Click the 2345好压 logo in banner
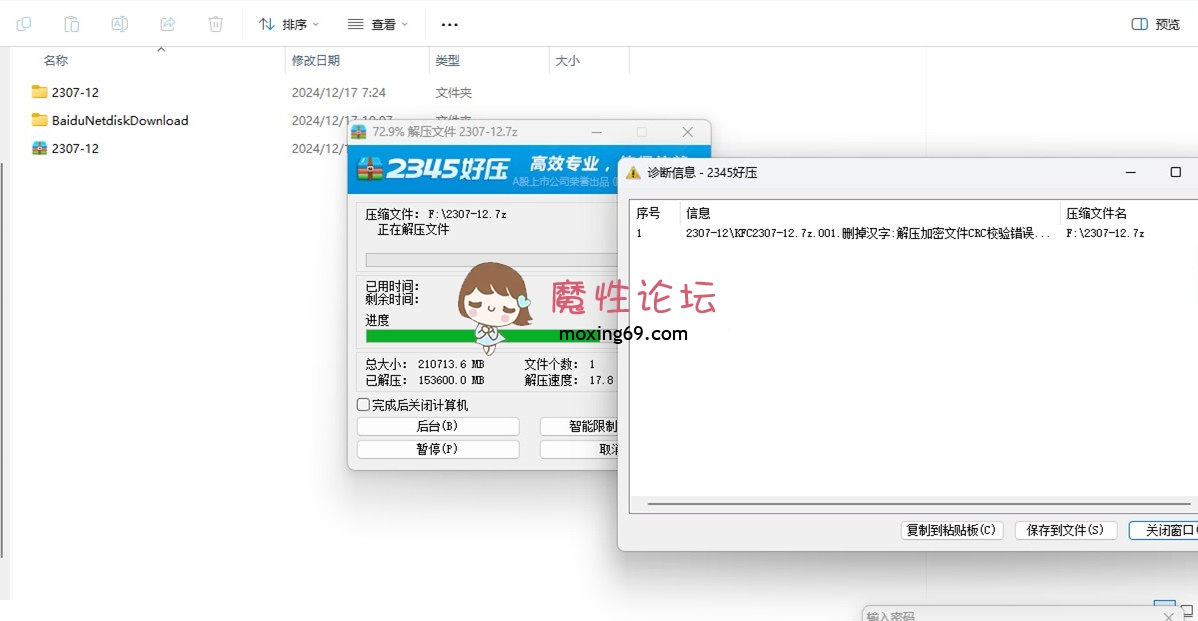Image resolution: width=1198 pixels, height=621 pixels. 433,168
